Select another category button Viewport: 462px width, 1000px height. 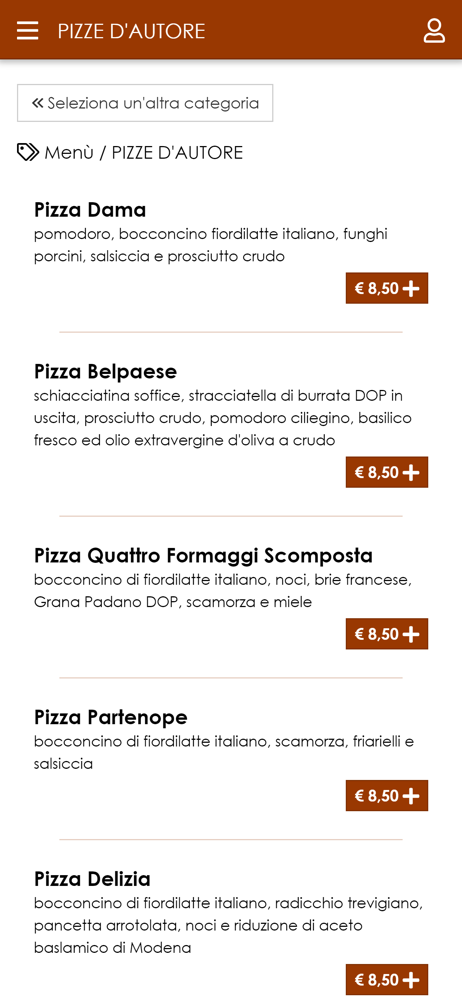tap(145, 103)
